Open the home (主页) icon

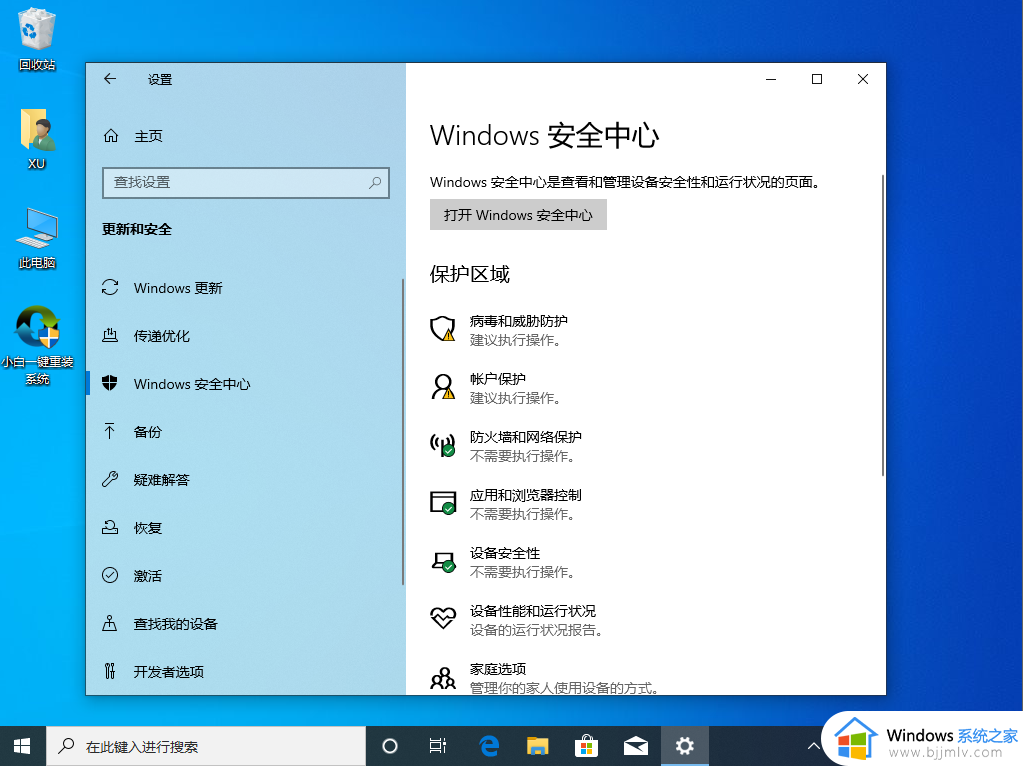[x=111, y=136]
